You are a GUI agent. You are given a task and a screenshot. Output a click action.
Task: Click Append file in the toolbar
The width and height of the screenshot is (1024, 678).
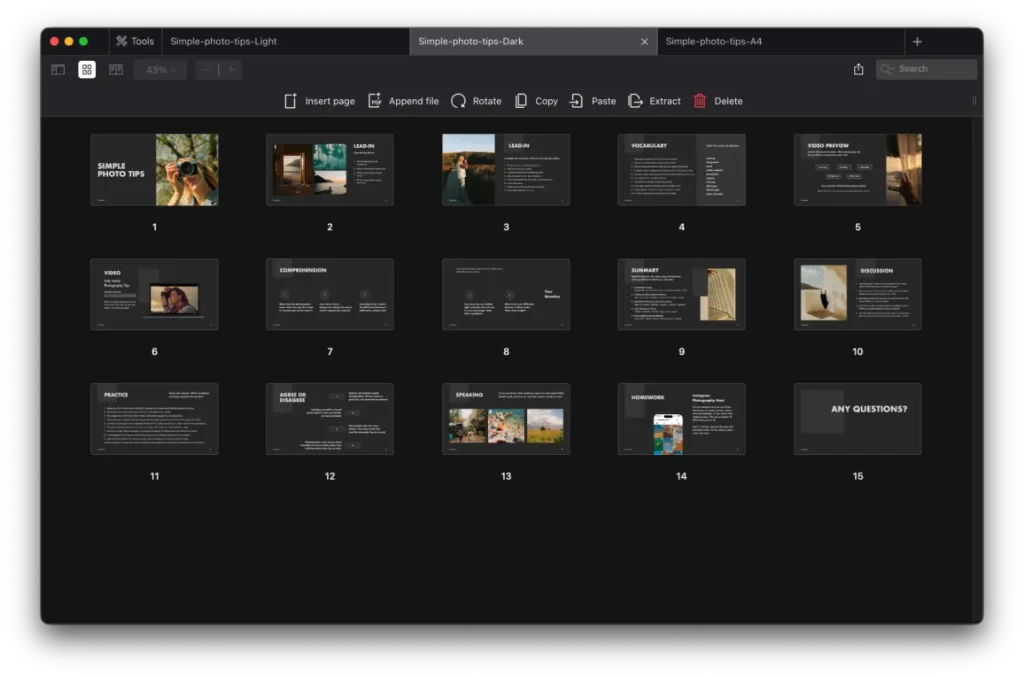click(x=403, y=101)
